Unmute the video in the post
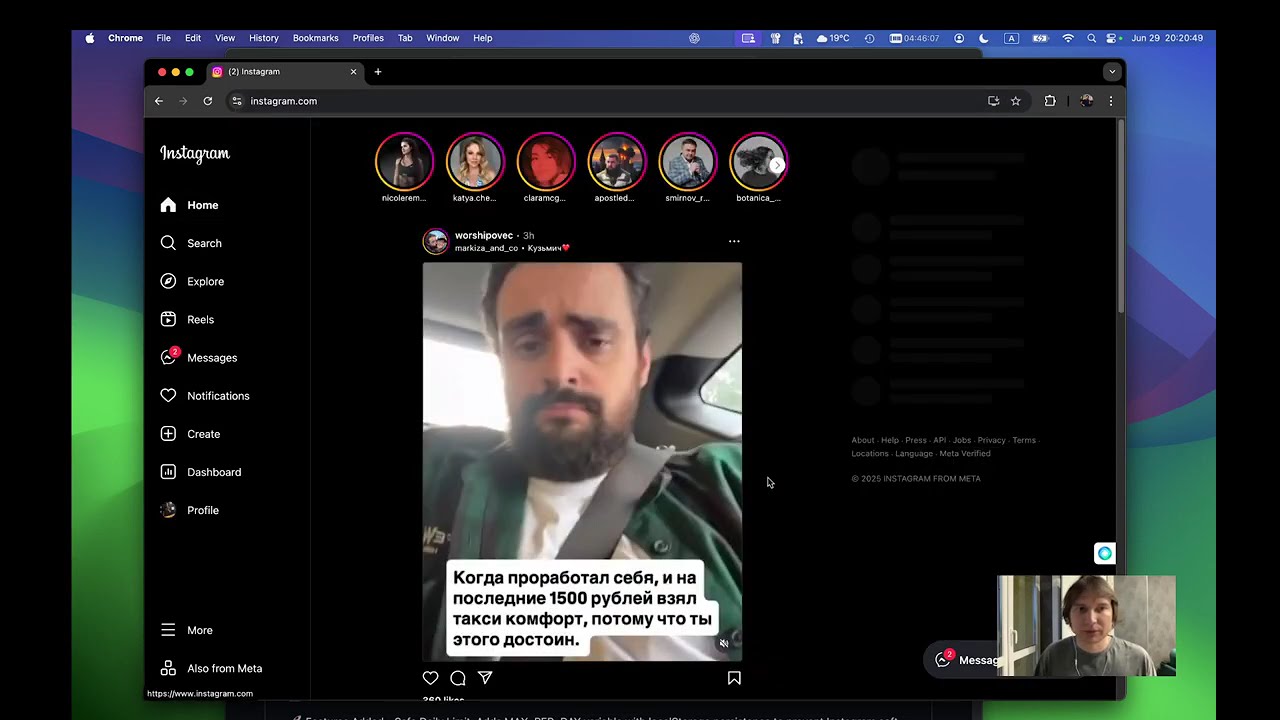The image size is (1280, 720). tap(724, 643)
